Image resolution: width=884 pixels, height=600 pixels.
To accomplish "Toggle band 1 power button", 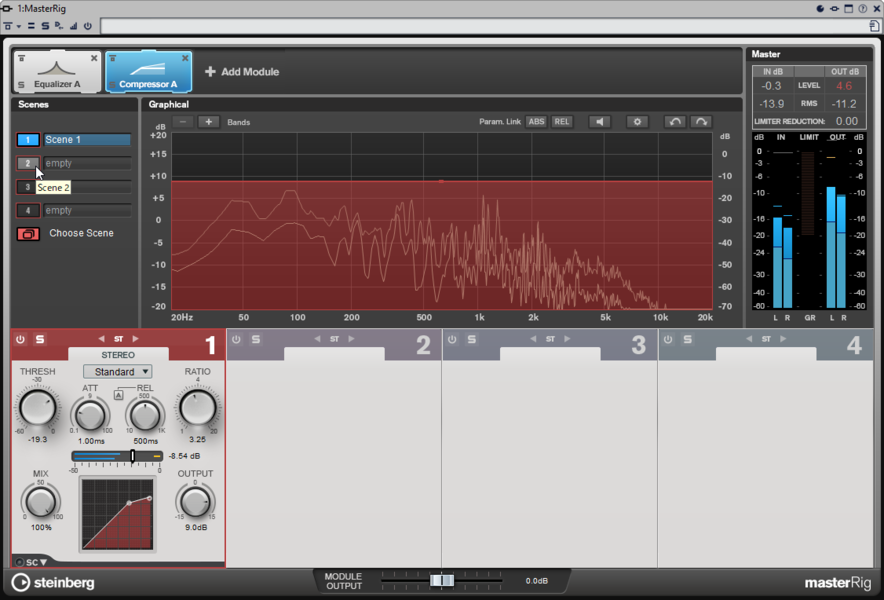I will (20, 339).
